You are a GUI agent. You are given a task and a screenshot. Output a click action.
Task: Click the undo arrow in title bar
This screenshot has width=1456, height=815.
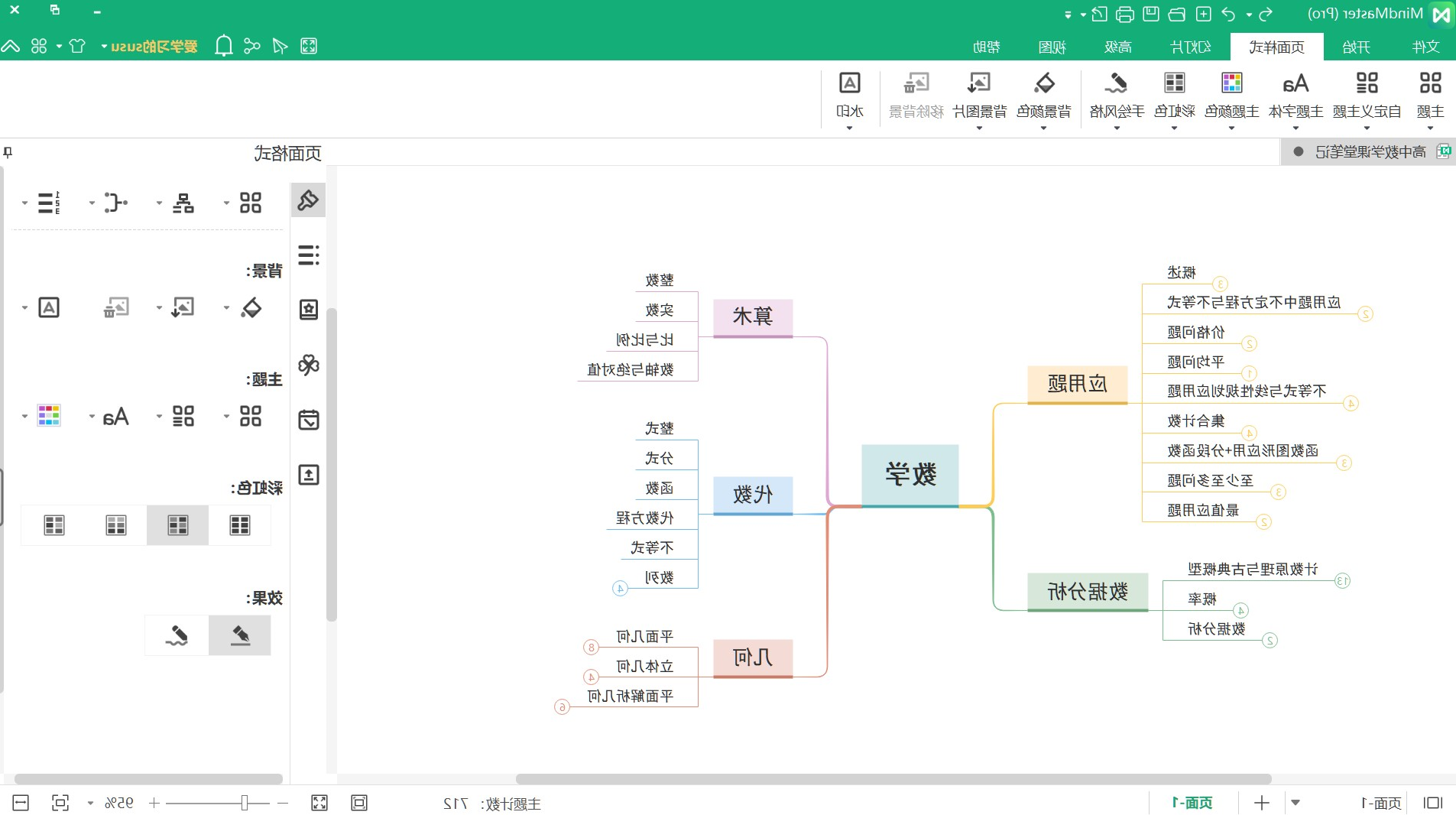[x=1228, y=14]
